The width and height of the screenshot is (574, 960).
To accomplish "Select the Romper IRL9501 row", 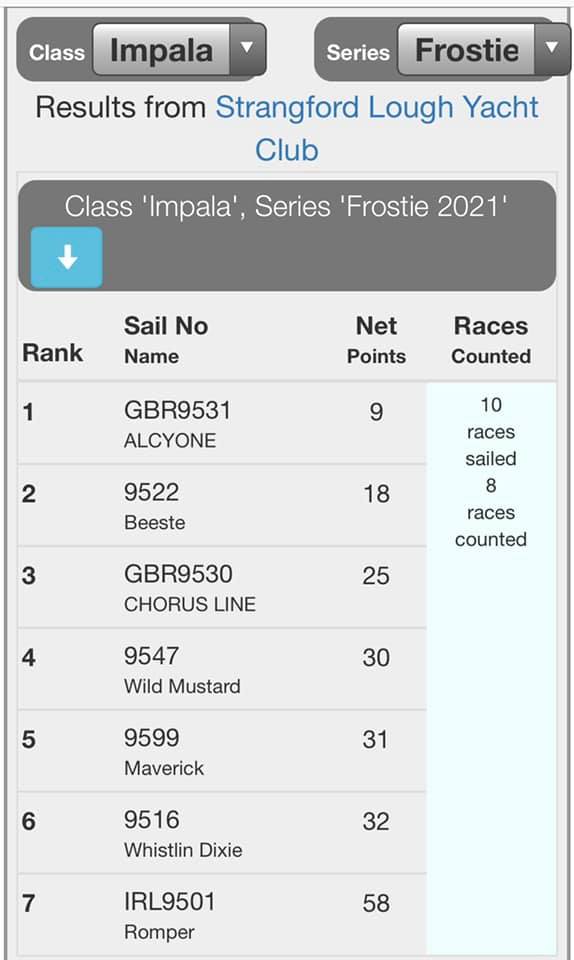I will tap(222, 915).
